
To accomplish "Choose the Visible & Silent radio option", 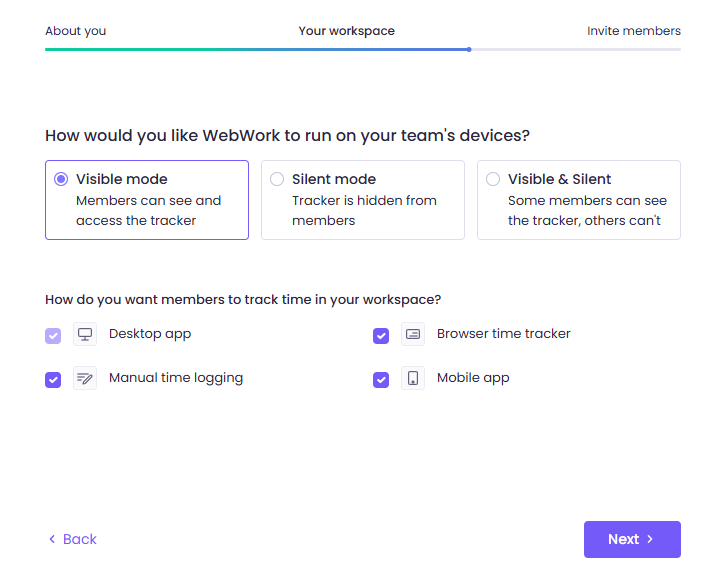I will 493,179.
